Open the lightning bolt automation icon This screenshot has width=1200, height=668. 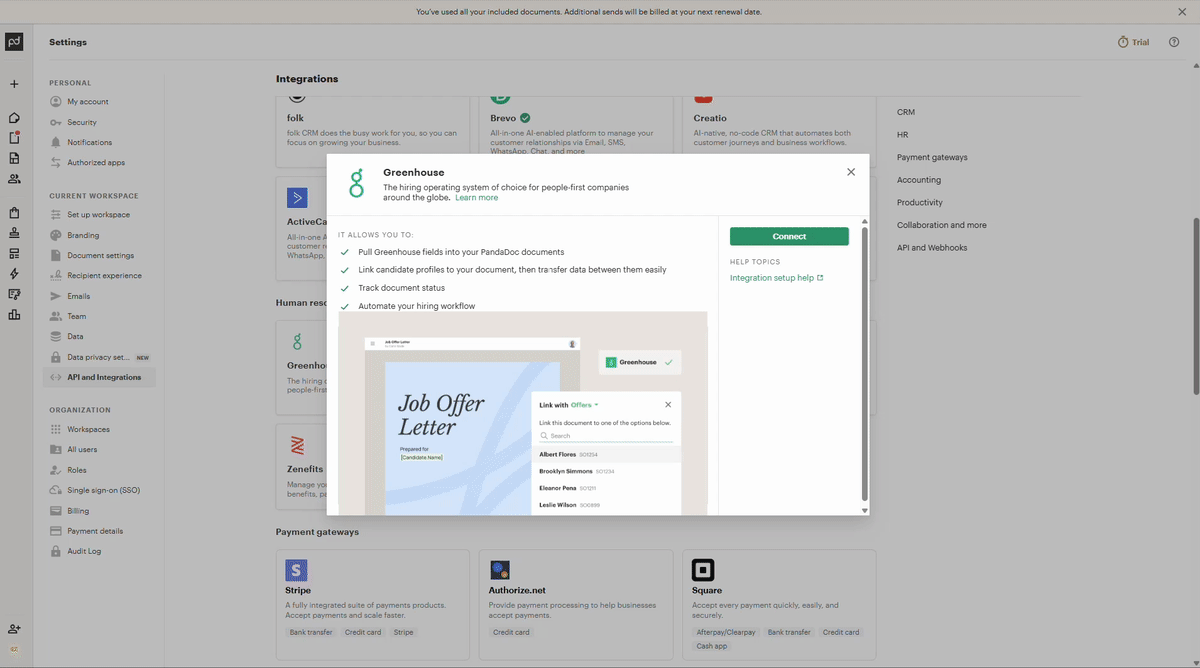tap(14, 274)
